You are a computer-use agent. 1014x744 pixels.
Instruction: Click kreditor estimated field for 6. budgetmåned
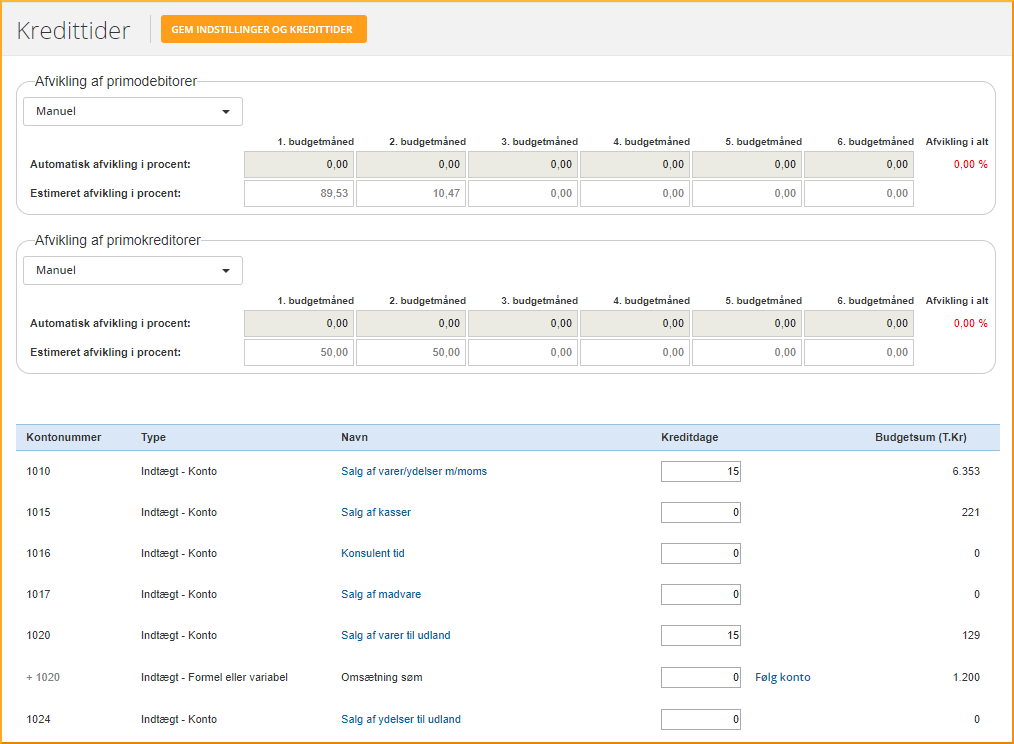(859, 352)
